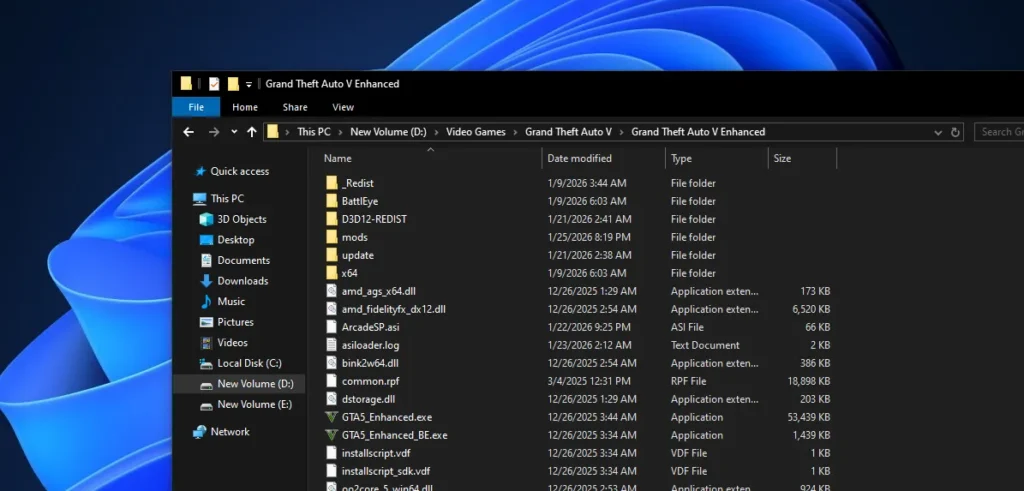
Task: Click the Refresh button in the address bar
Action: tap(955, 132)
